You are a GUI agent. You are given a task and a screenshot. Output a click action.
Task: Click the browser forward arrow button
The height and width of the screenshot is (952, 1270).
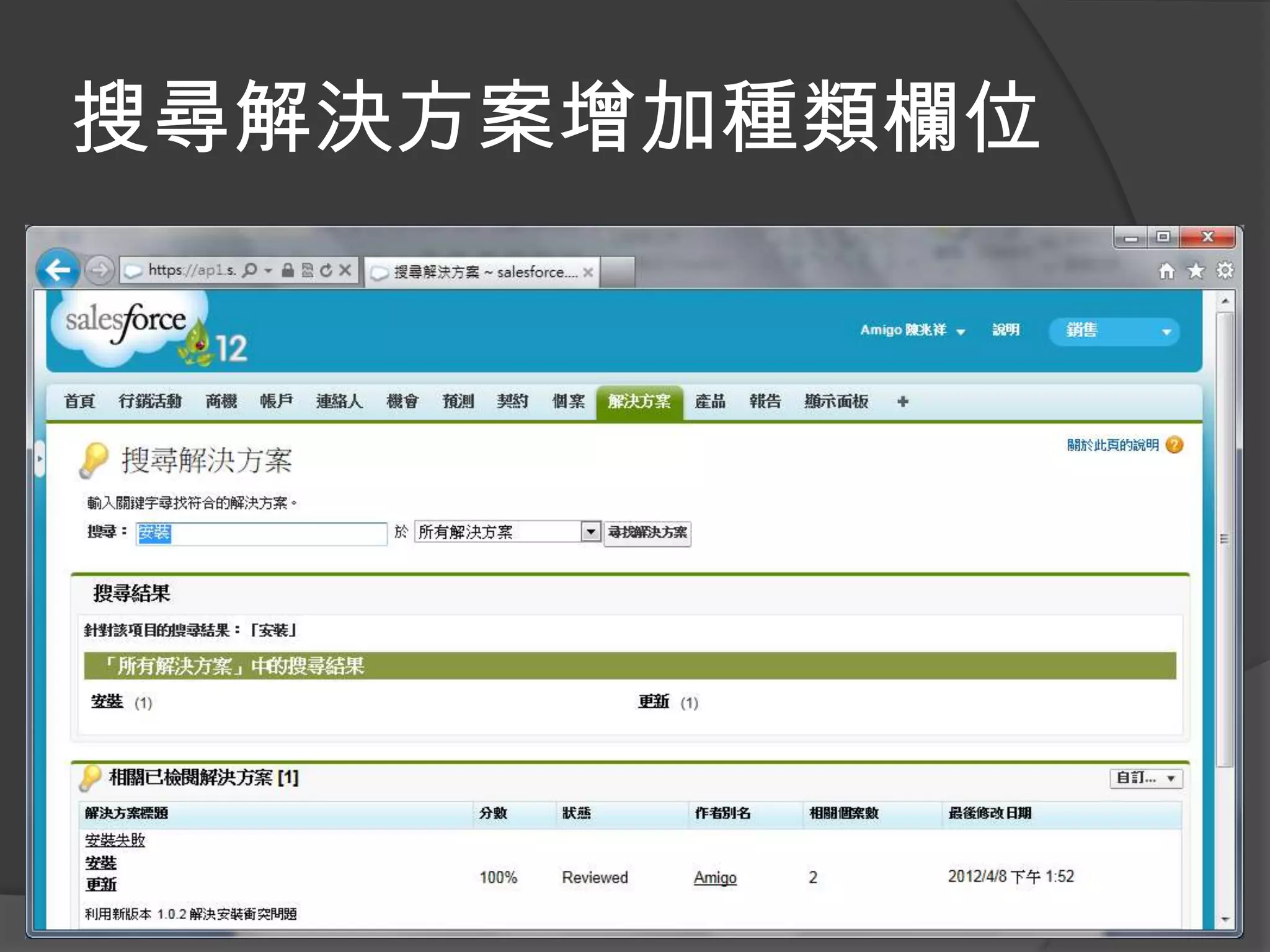pos(99,270)
